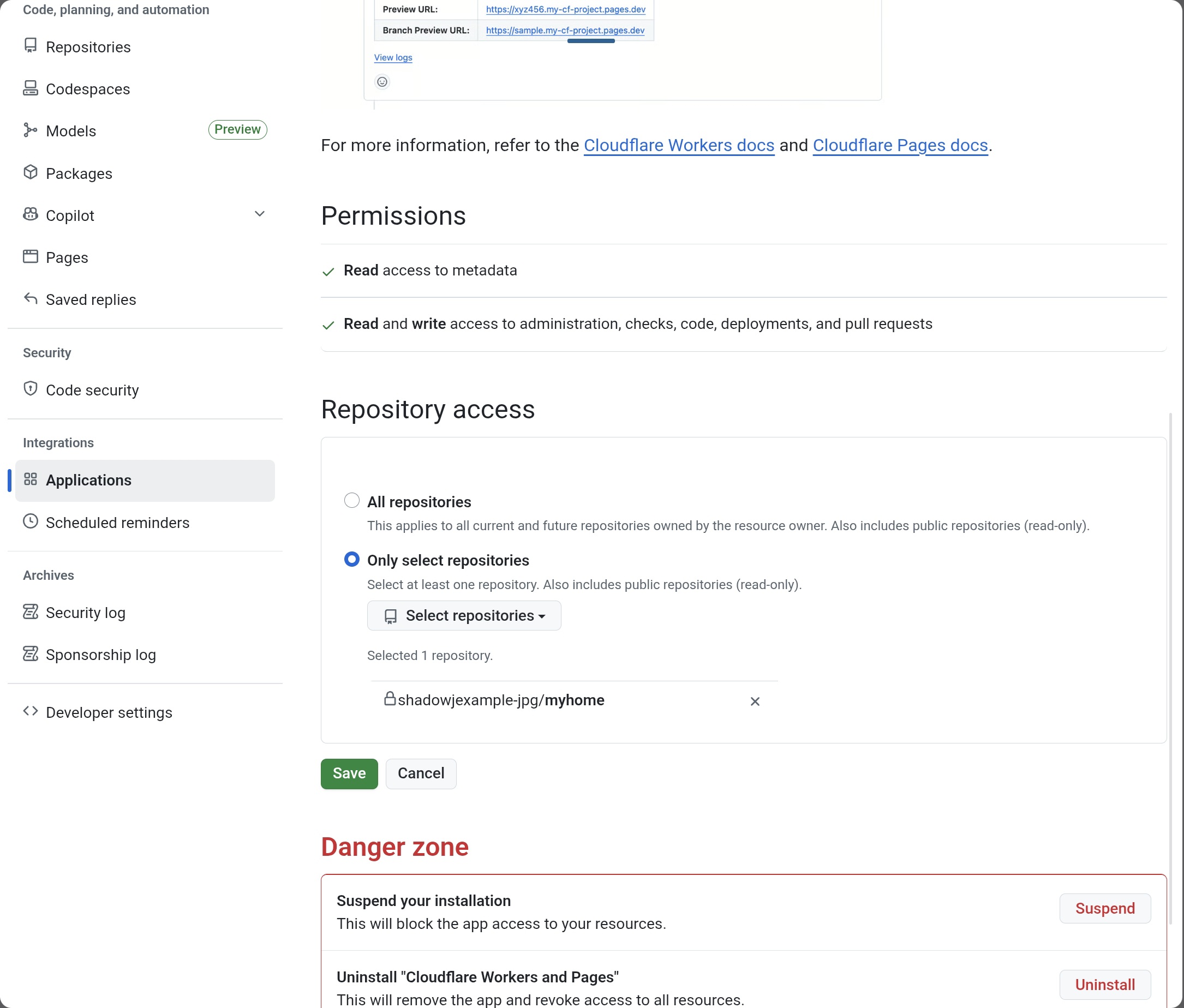The image size is (1184, 1008).
Task: Click the View logs link
Action: (x=393, y=58)
